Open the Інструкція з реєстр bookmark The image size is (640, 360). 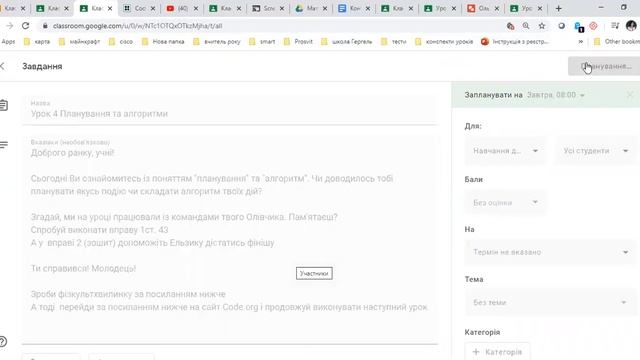click(x=515, y=42)
